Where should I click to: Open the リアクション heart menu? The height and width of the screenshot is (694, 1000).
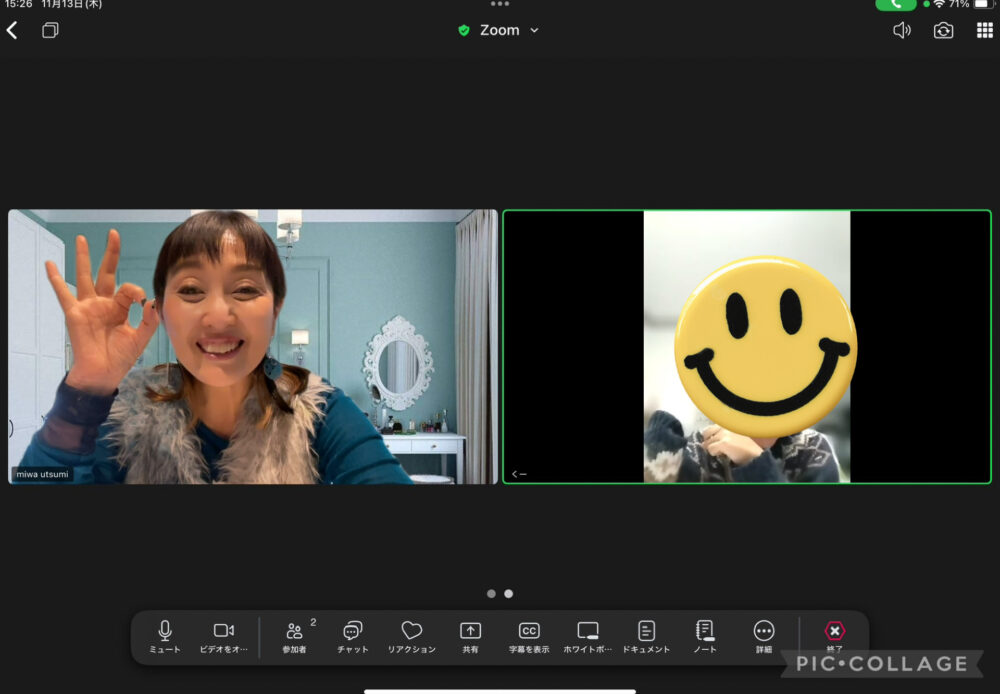pyautogui.click(x=411, y=636)
